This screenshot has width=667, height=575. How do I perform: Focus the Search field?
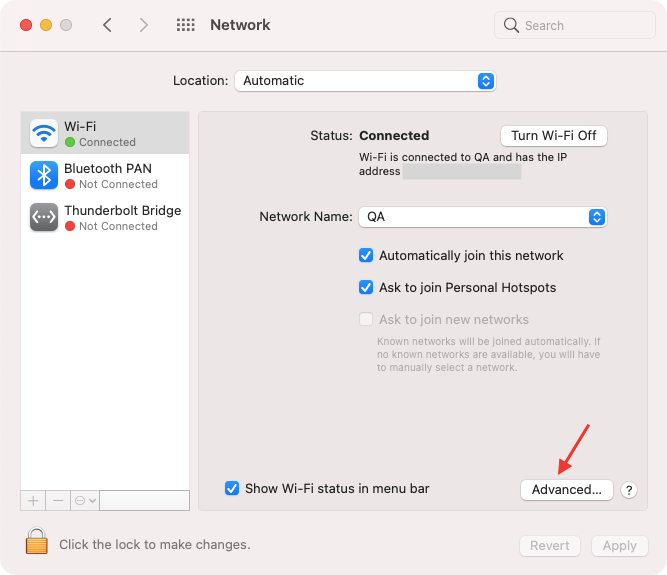click(x=575, y=26)
